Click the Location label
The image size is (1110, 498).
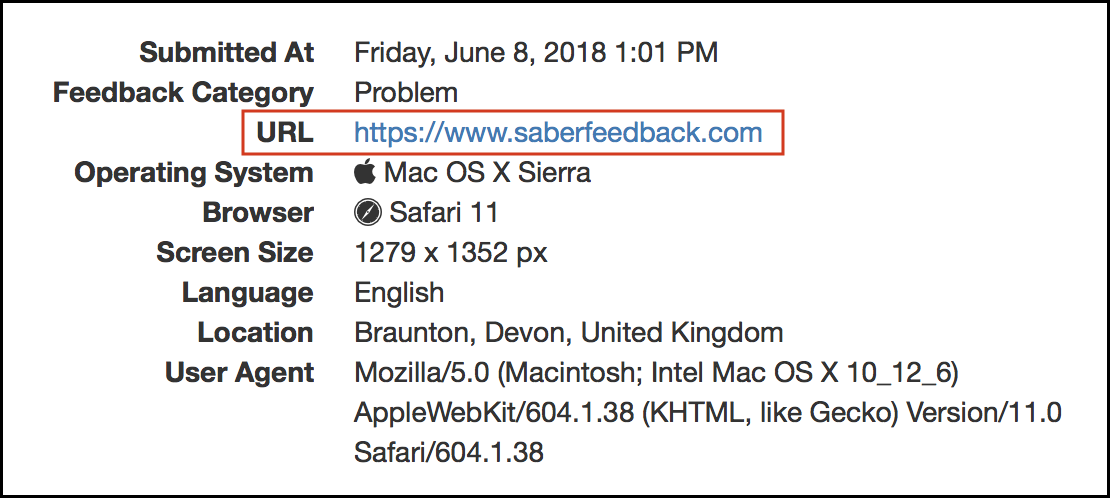coord(255,332)
